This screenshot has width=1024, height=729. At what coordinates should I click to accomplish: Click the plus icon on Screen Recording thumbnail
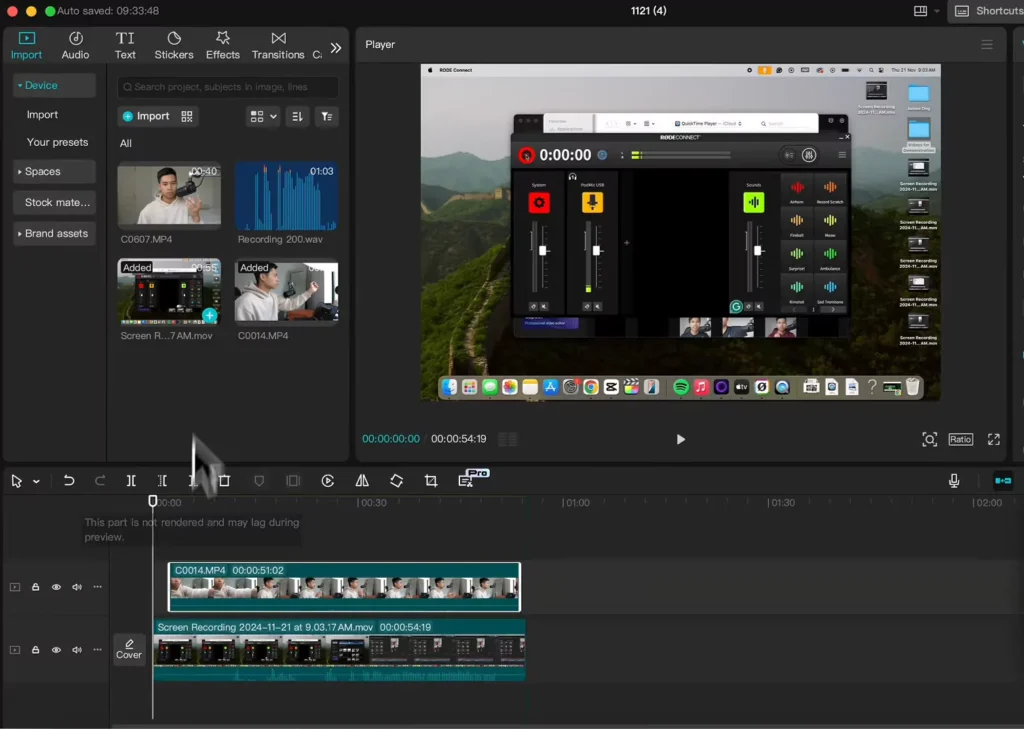[210, 316]
